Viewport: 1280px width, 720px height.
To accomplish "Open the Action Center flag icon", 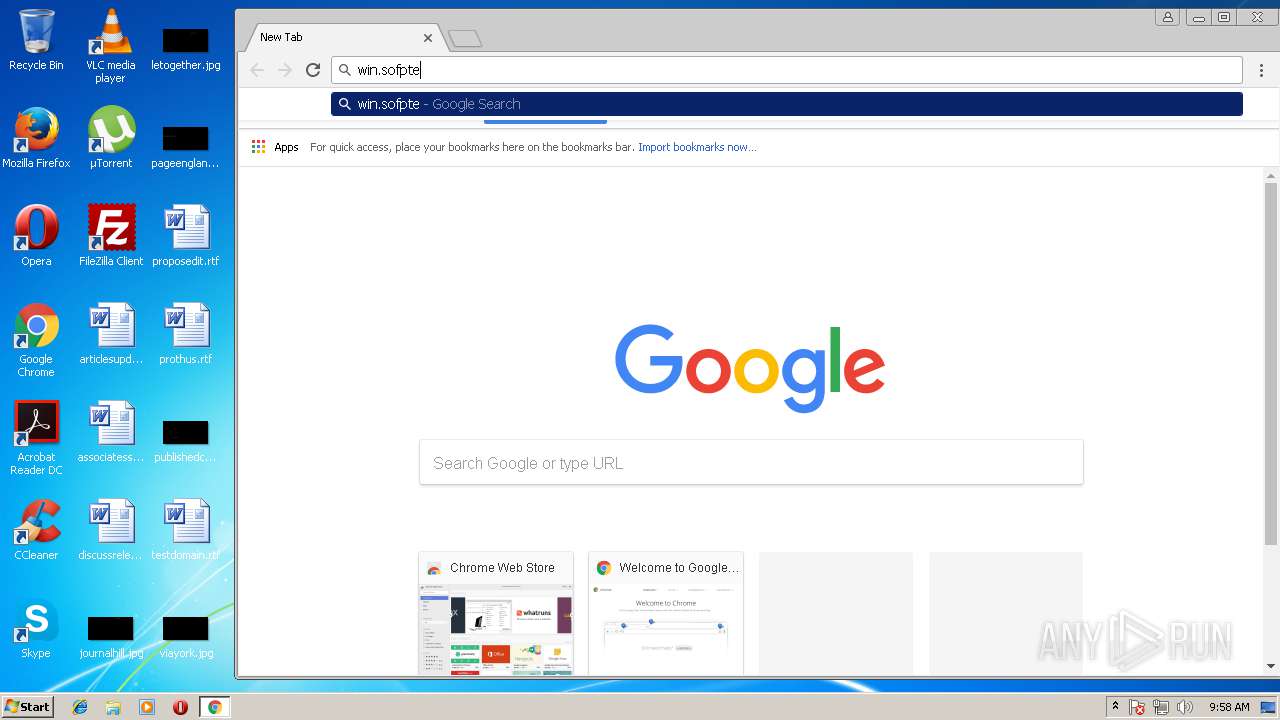I will pos(1137,707).
